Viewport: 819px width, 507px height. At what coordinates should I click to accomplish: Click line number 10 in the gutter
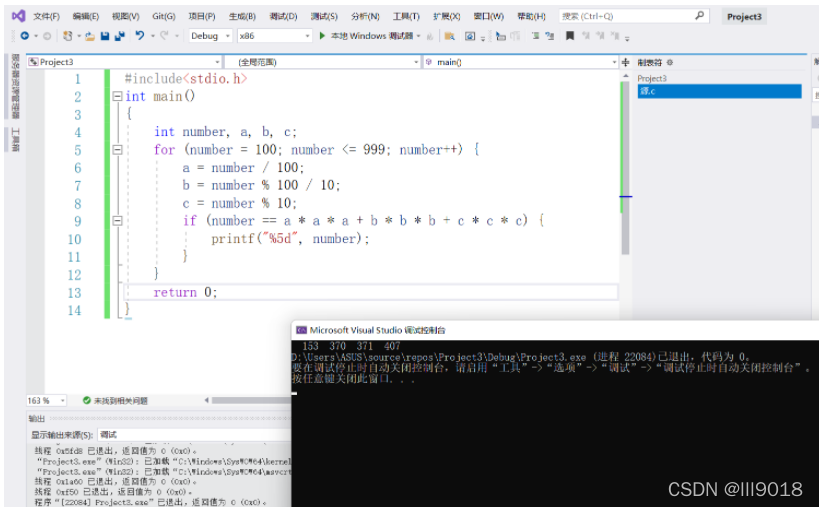(x=74, y=239)
